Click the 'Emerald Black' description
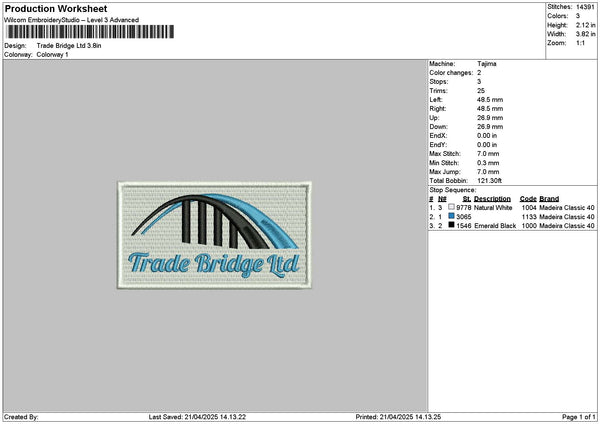 pyautogui.click(x=495, y=226)
